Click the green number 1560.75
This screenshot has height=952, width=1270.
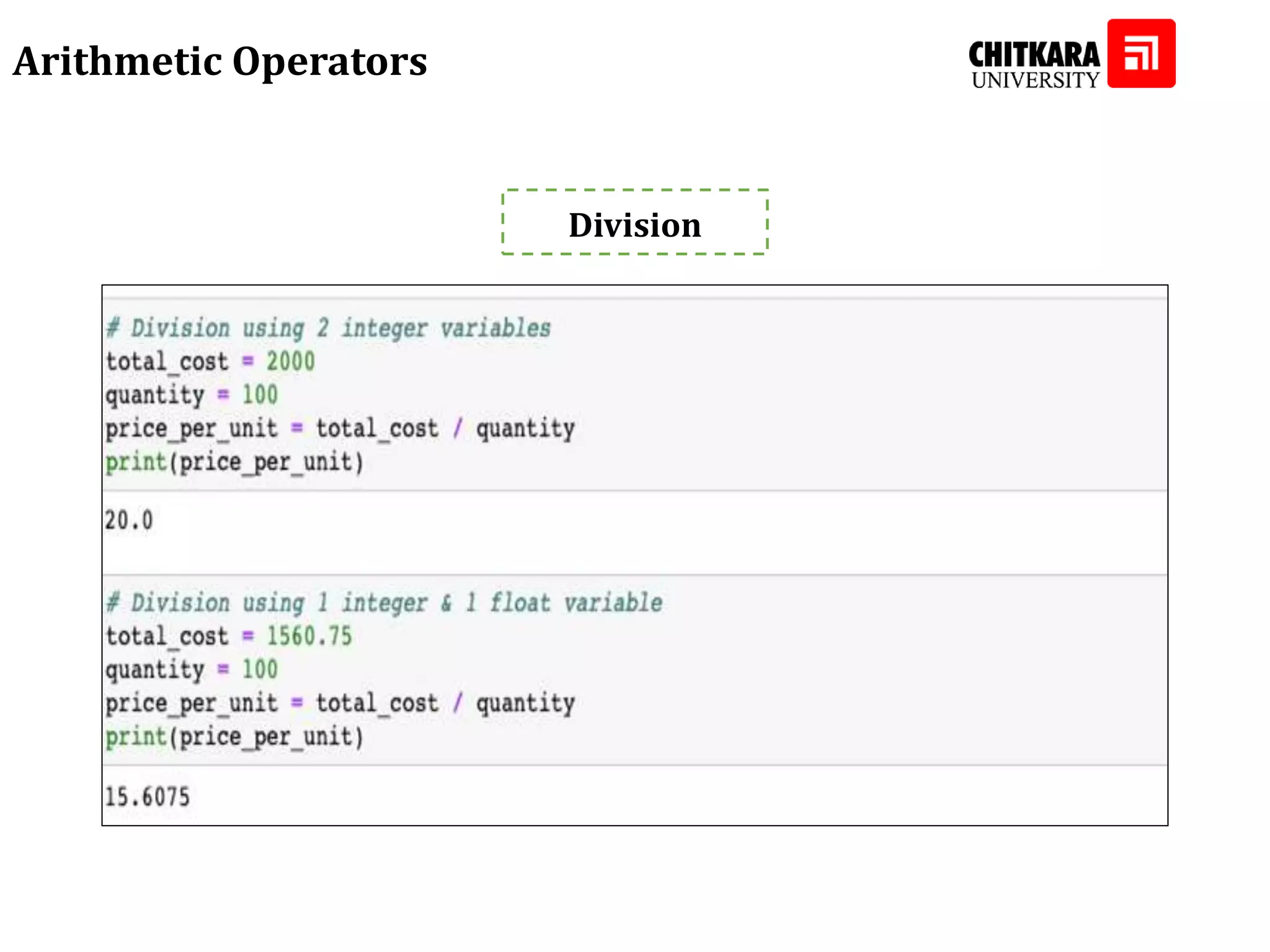tap(309, 636)
